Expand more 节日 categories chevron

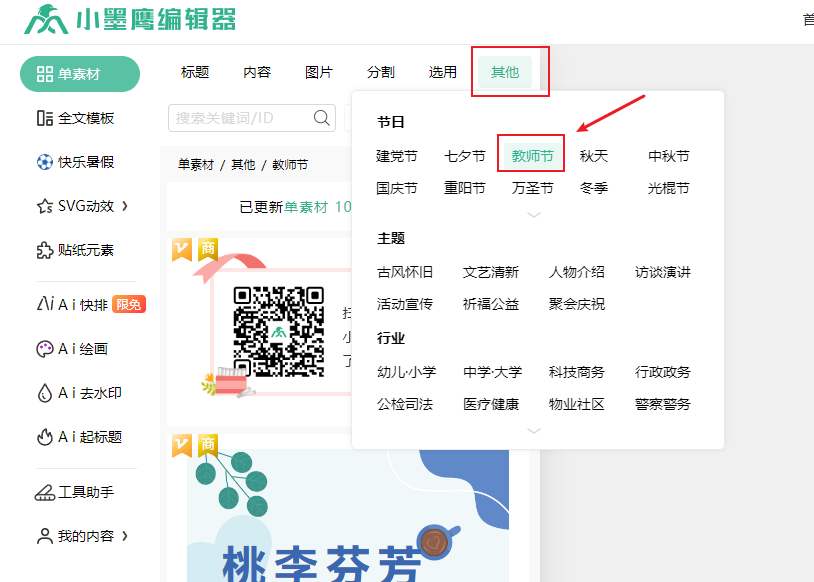click(x=534, y=214)
